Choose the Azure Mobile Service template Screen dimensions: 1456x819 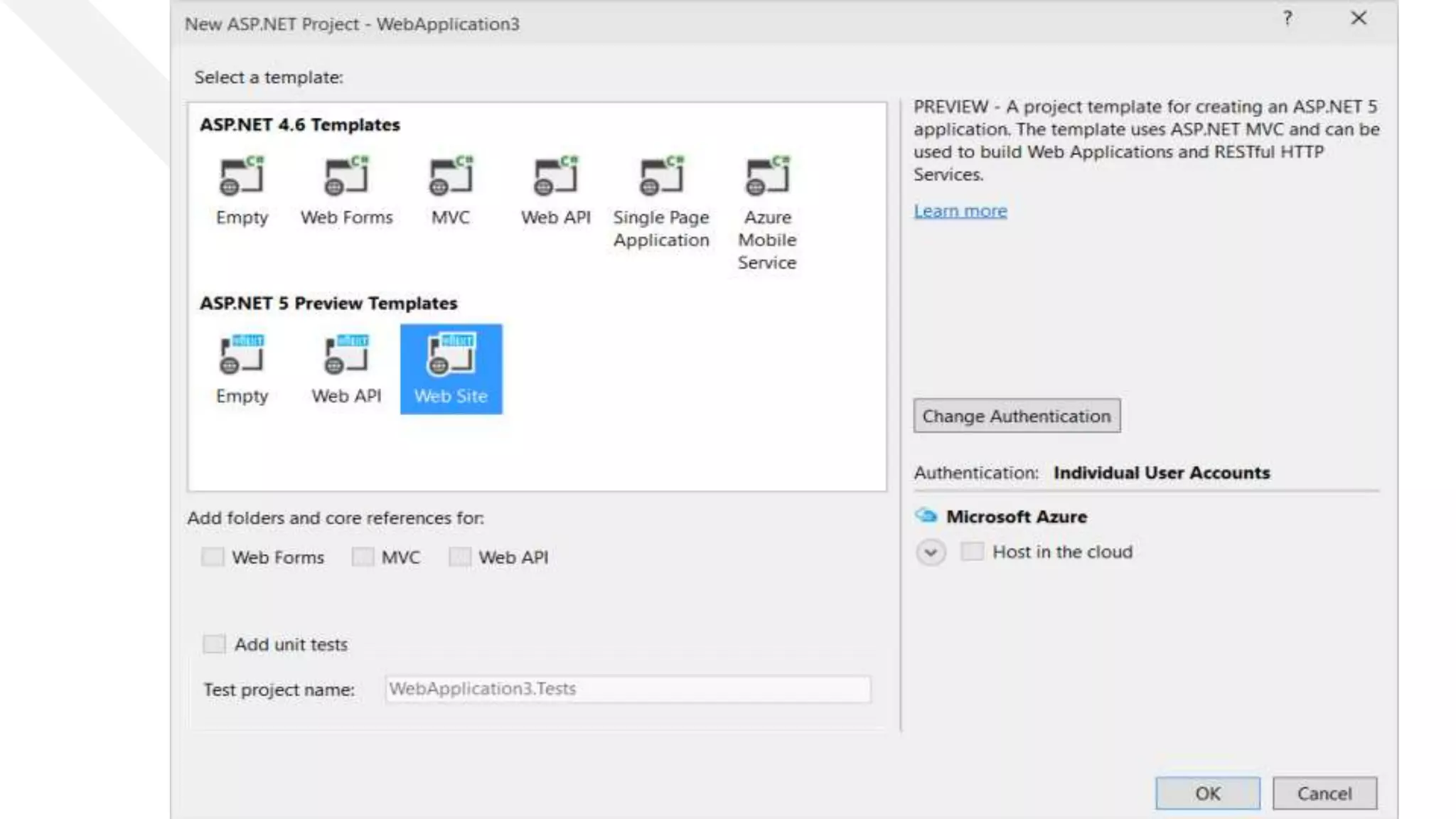tap(767, 212)
